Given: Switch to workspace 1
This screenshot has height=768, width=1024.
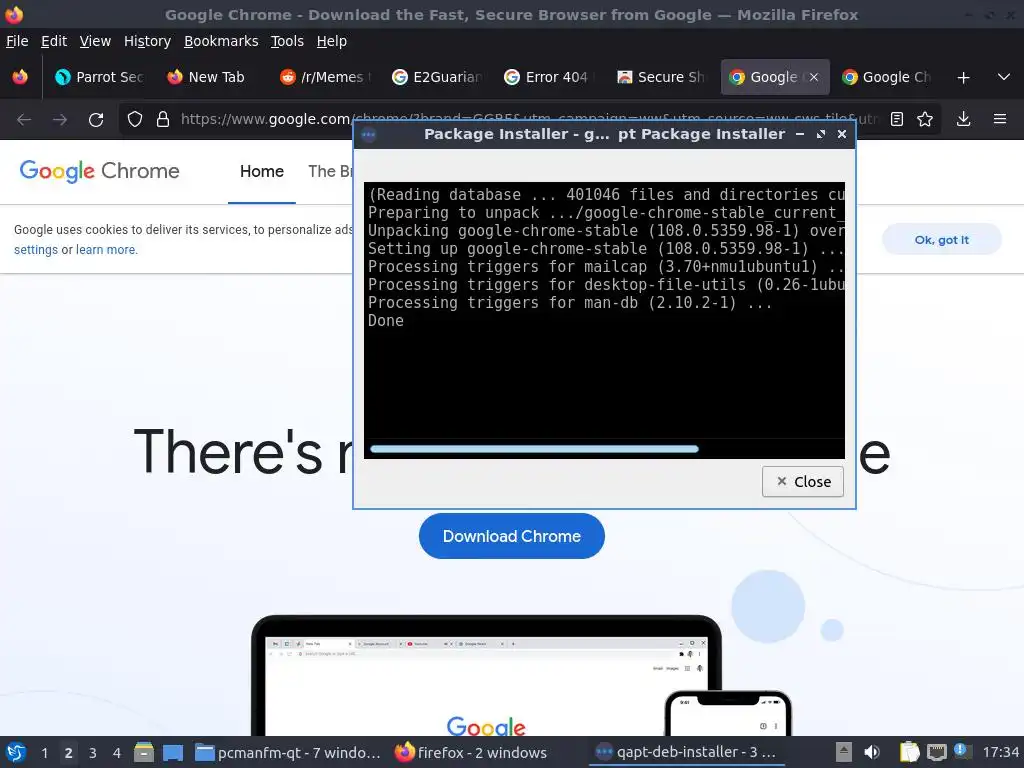Looking at the screenshot, I should point(44,753).
